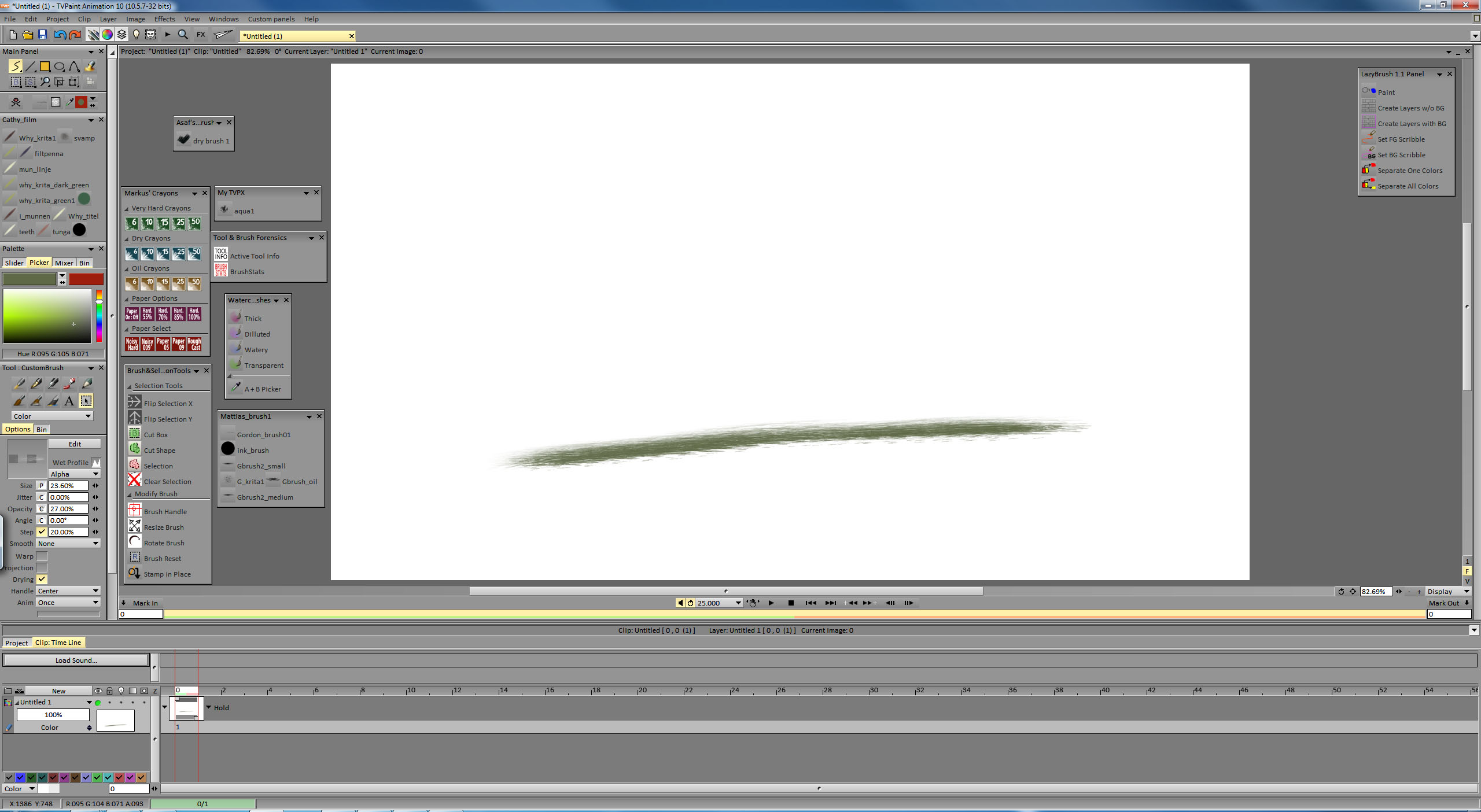This screenshot has width=1481, height=812.
Task: Open a project with folder icon
Action: coord(27,35)
